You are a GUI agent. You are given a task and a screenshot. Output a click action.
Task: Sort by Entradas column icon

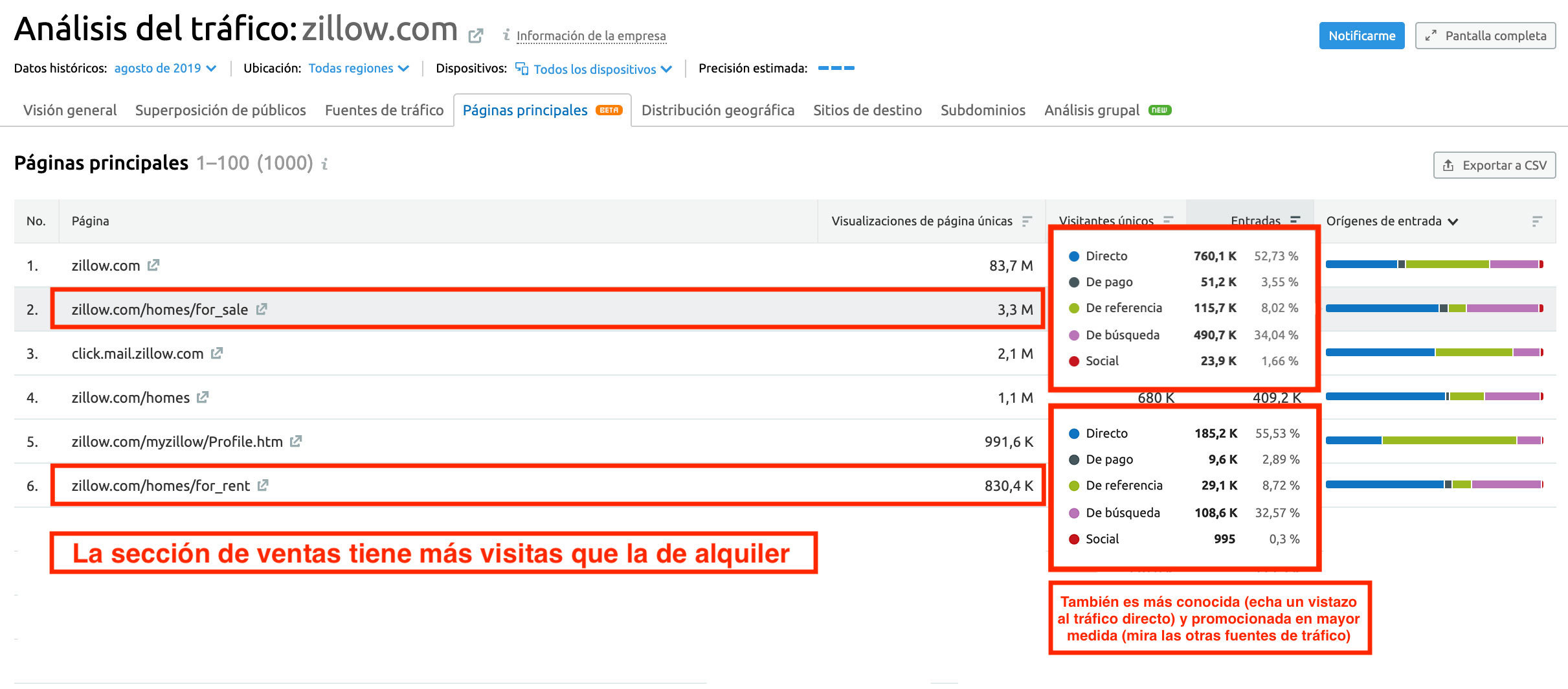tap(1295, 220)
